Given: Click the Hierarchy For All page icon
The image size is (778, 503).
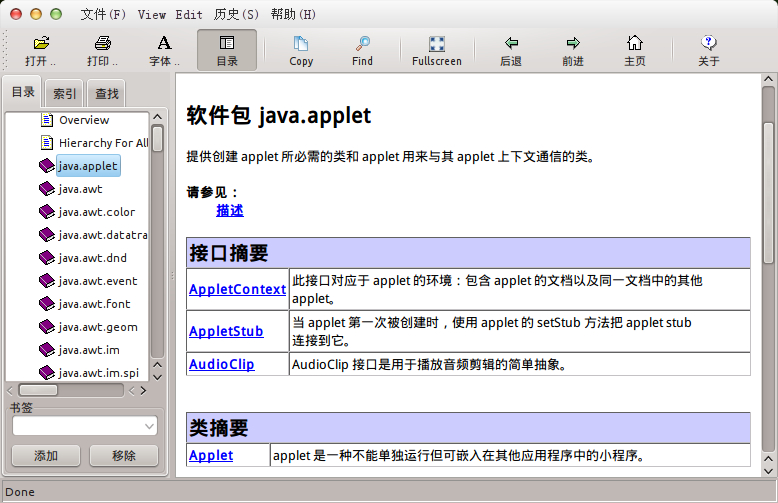Looking at the screenshot, I should click(x=47, y=143).
